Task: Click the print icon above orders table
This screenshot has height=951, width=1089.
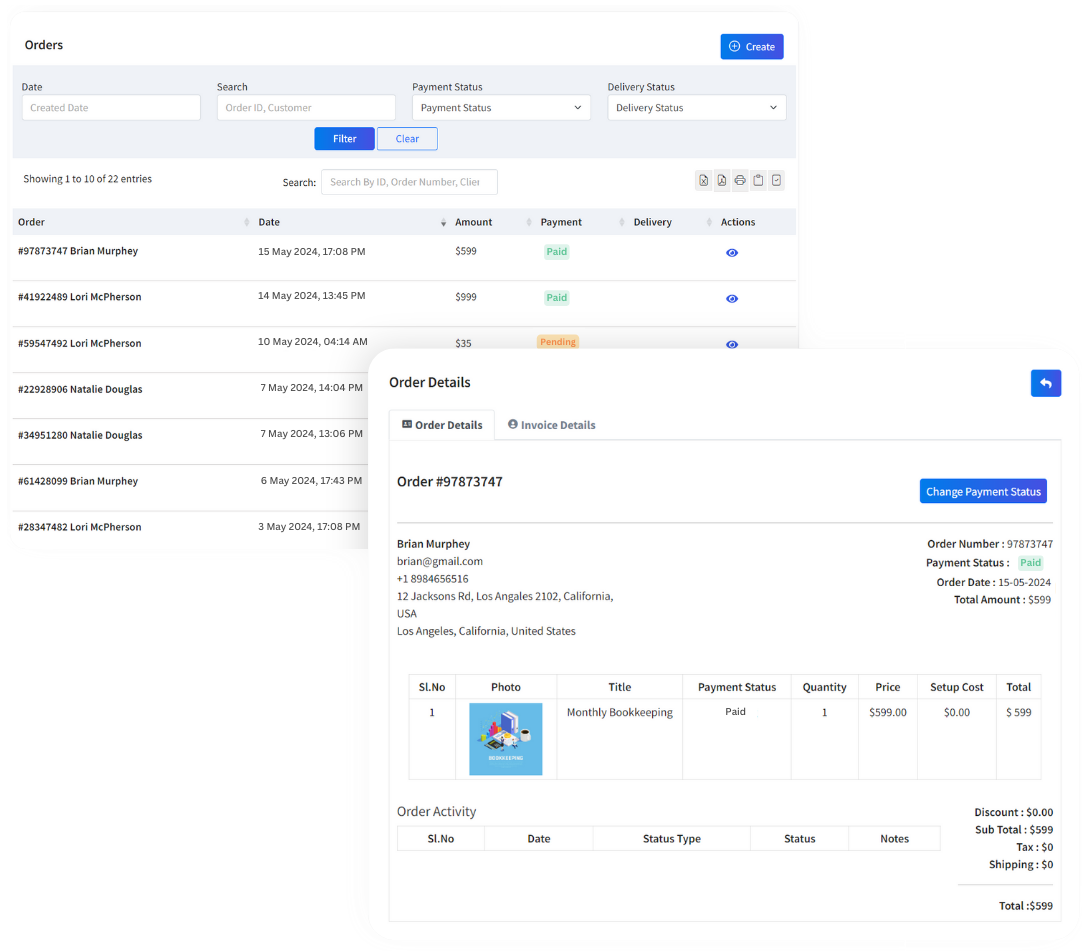Action: pyautogui.click(x=740, y=181)
